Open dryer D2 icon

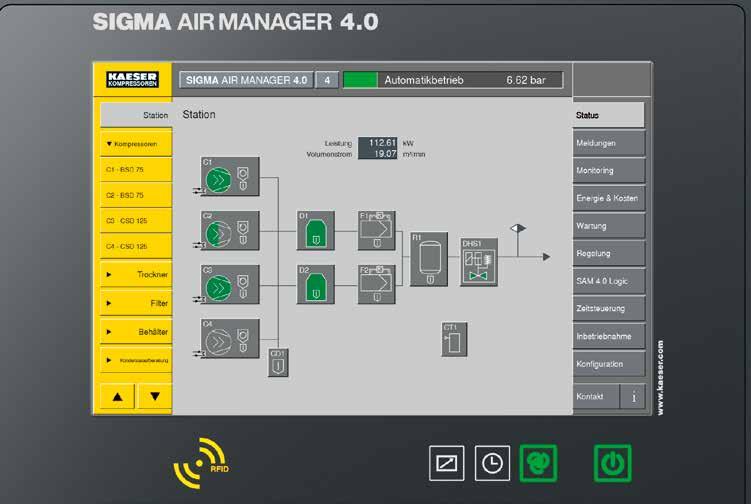(316, 285)
